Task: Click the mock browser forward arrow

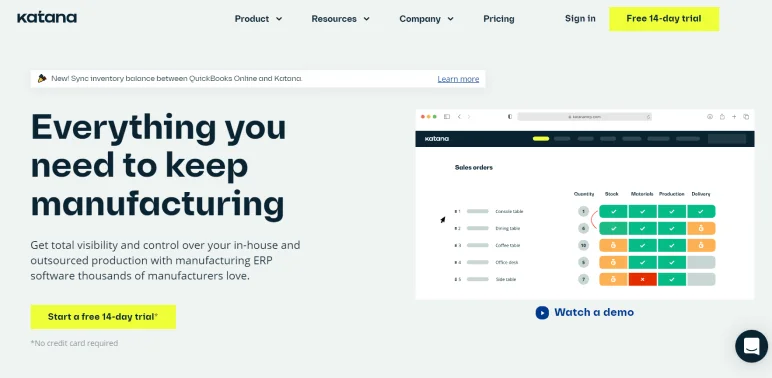Action: click(469, 117)
